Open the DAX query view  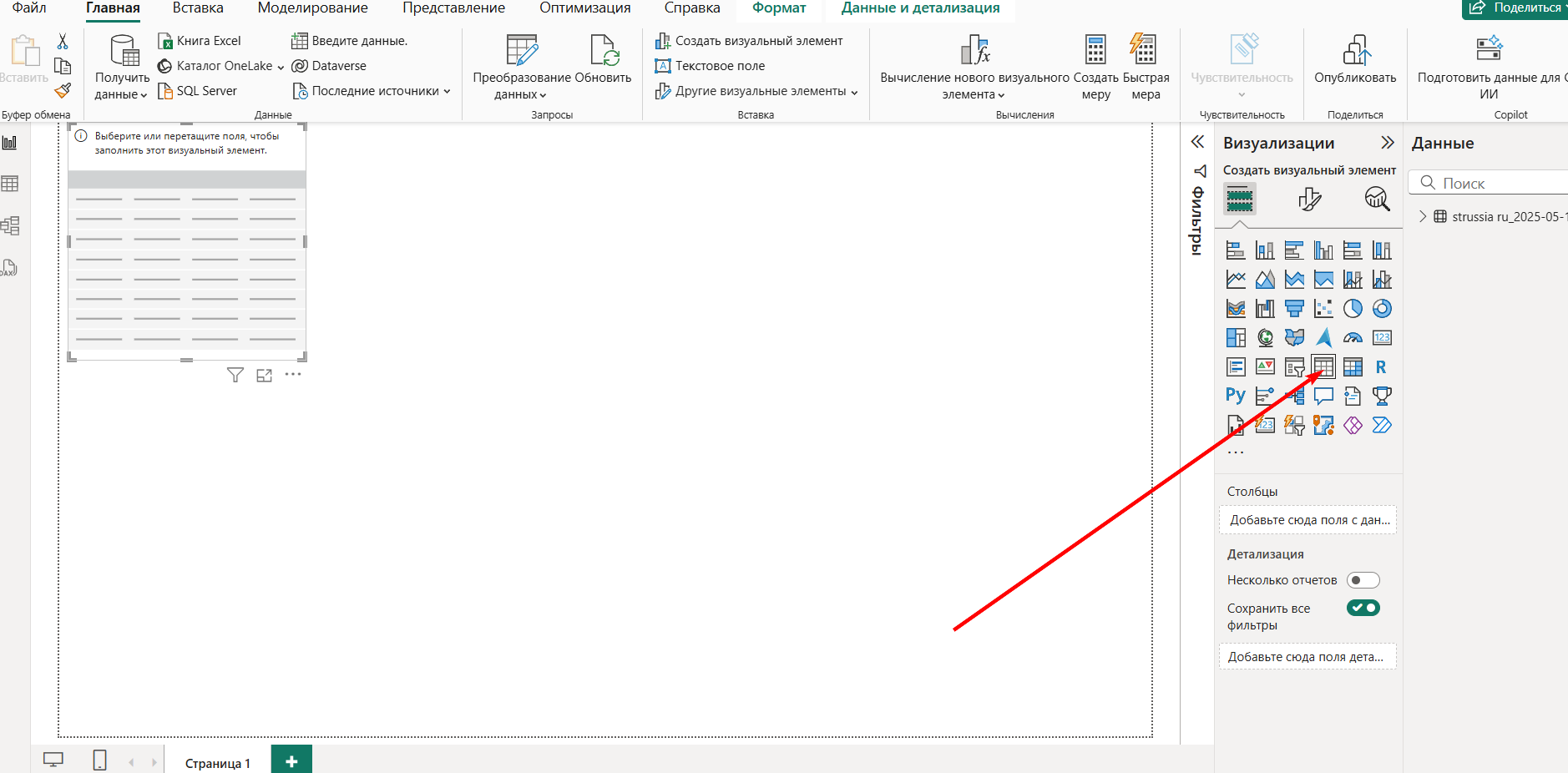point(9,268)
